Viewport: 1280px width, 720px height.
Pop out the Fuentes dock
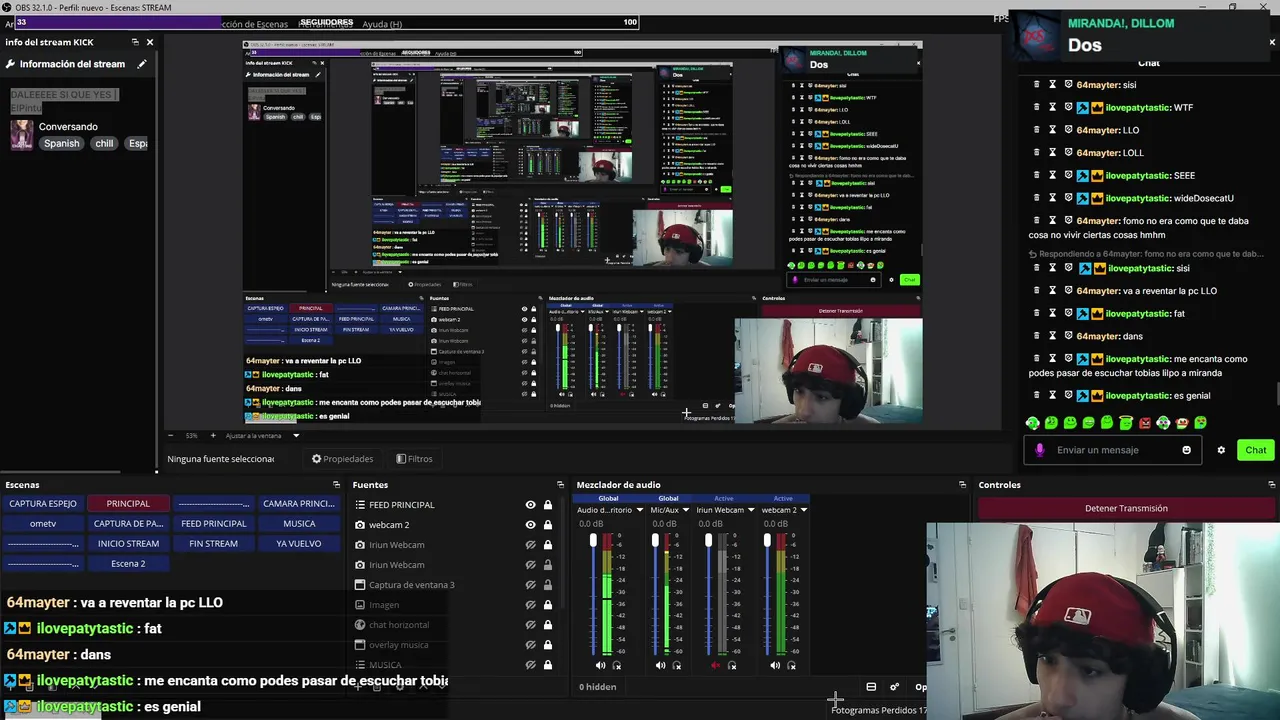point(561,485)
